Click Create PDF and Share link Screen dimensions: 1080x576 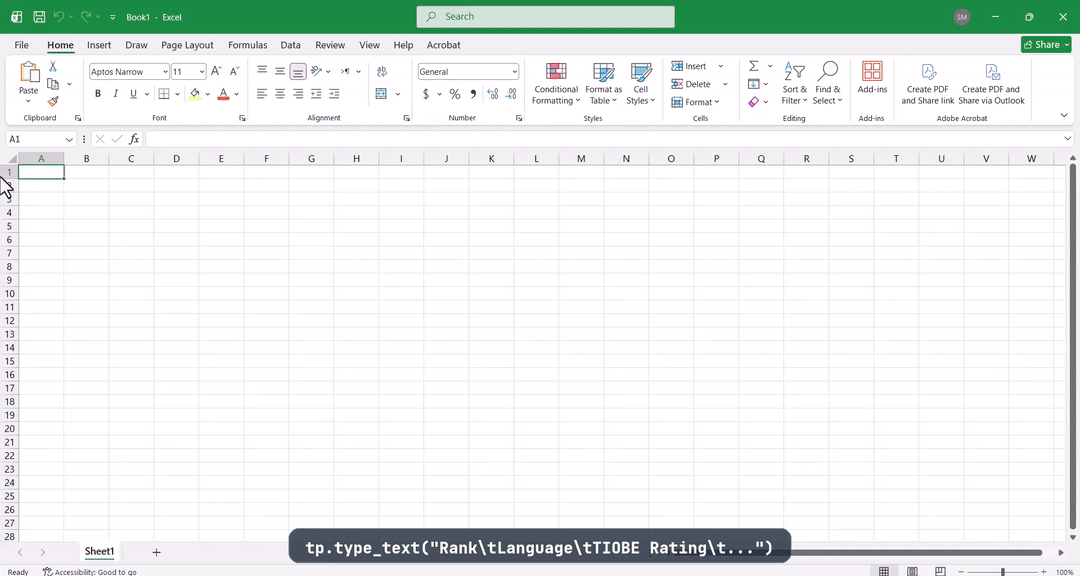pyautogui.click(x=927, y=85)
